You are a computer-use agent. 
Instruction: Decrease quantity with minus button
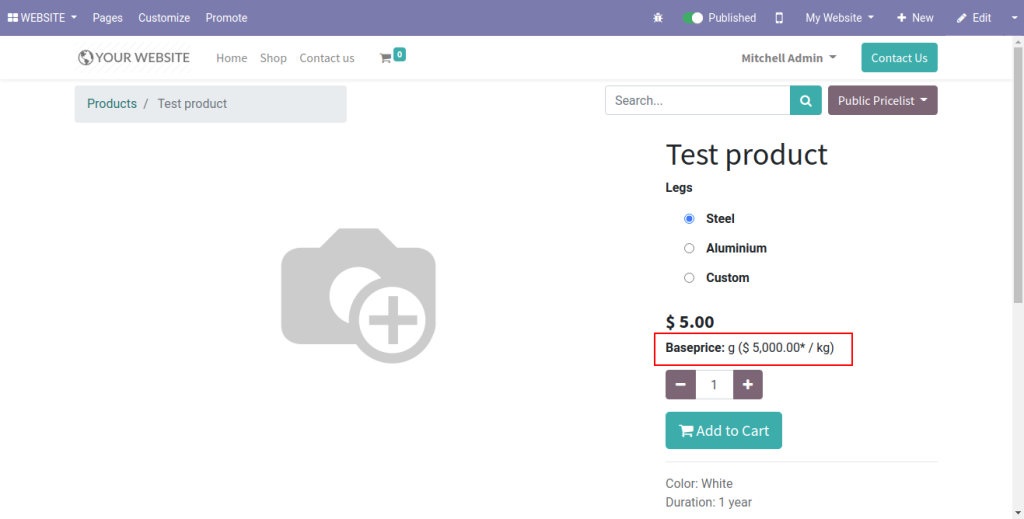[x=680, y=385]
